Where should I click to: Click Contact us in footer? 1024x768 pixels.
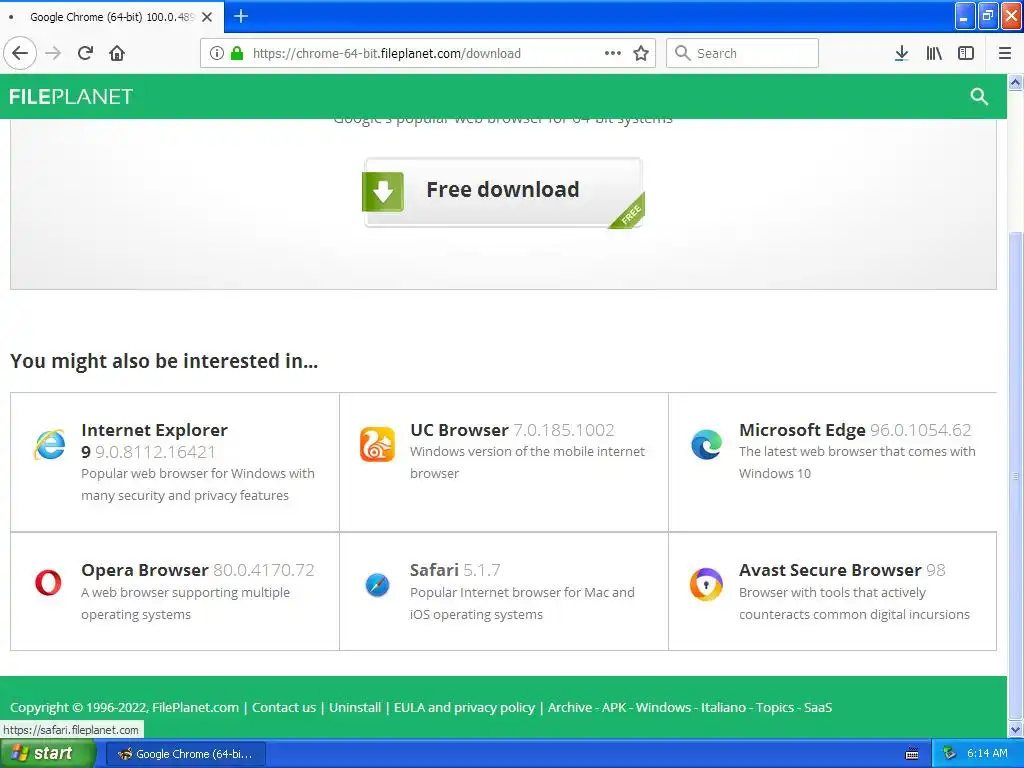pyautogui.click(x=284, y=707)
